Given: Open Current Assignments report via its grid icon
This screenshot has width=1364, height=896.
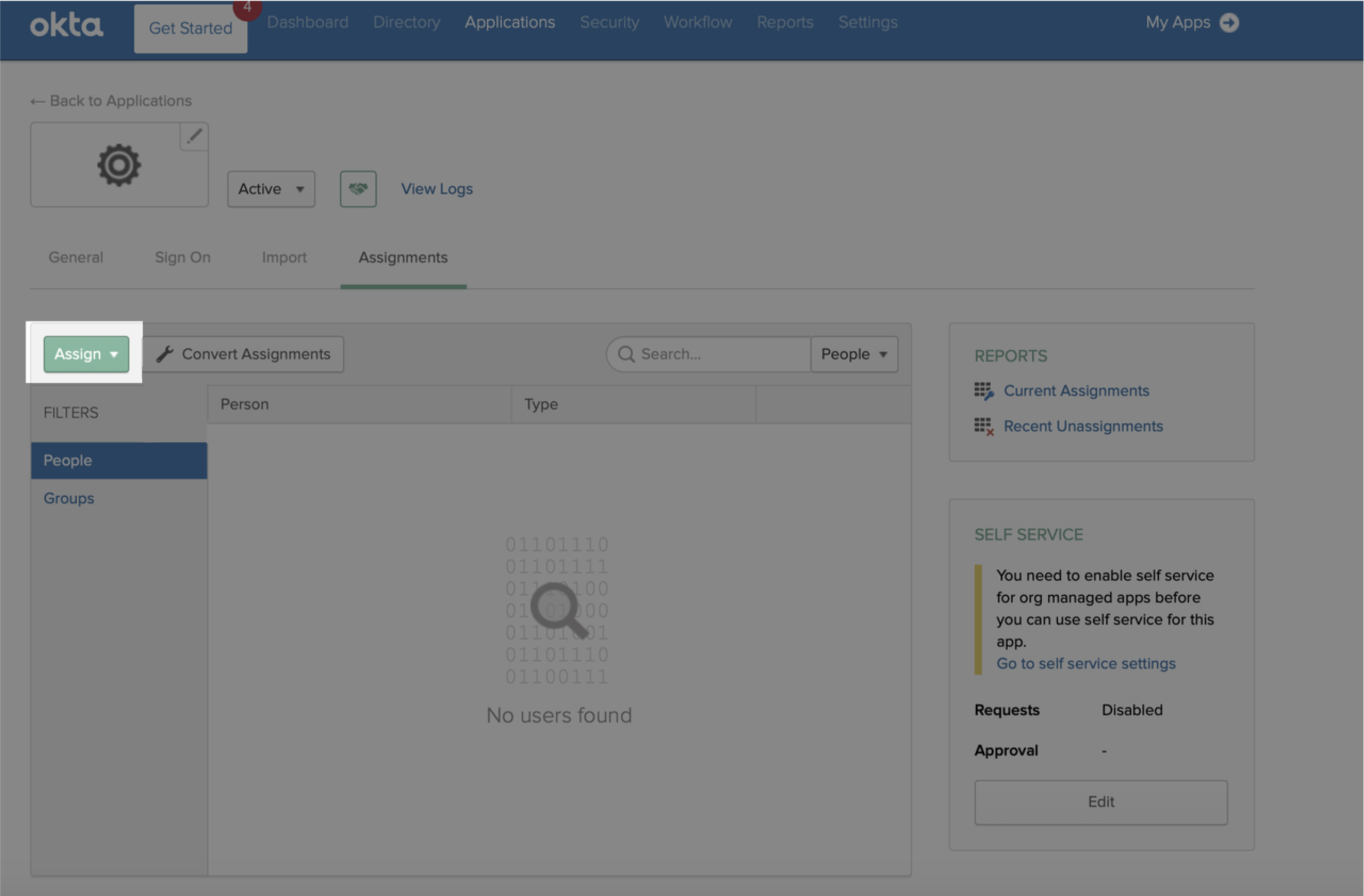Looking at the screenshot, I should point(984,391).
